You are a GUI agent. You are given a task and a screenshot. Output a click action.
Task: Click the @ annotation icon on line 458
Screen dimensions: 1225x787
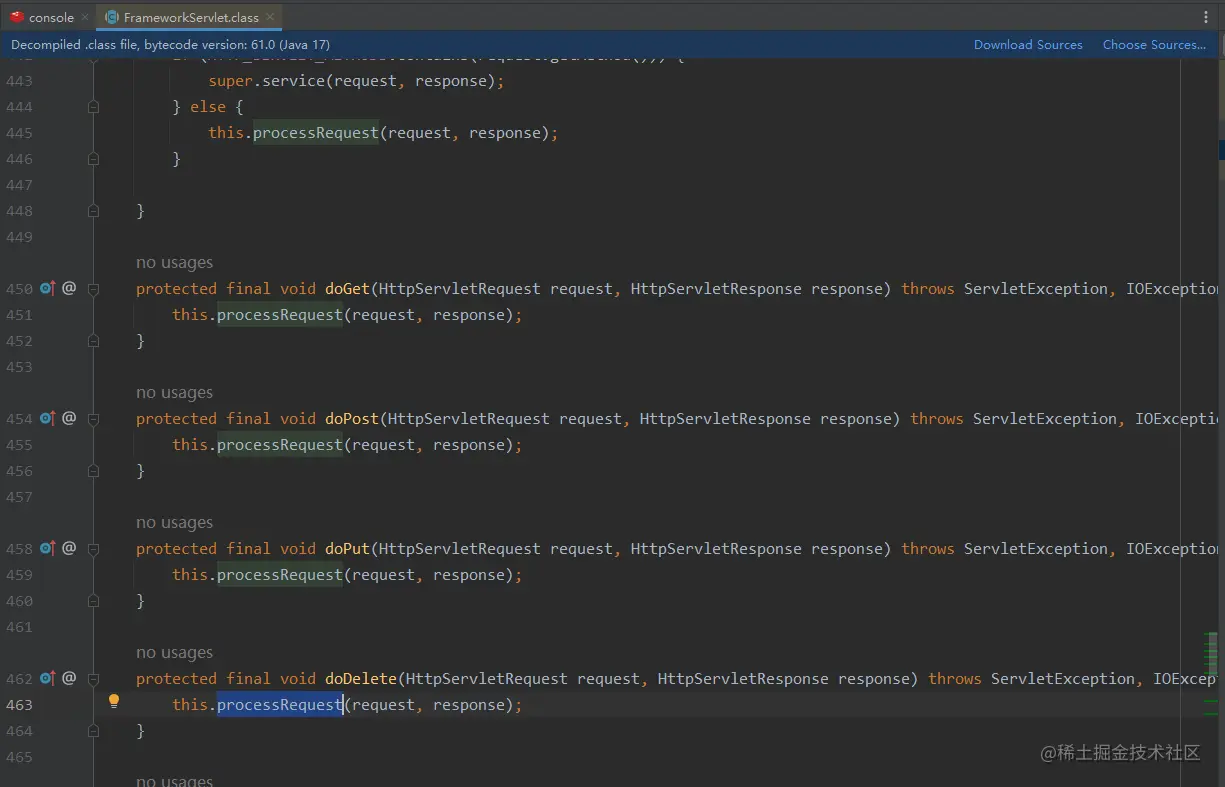(x=69, y=548)
